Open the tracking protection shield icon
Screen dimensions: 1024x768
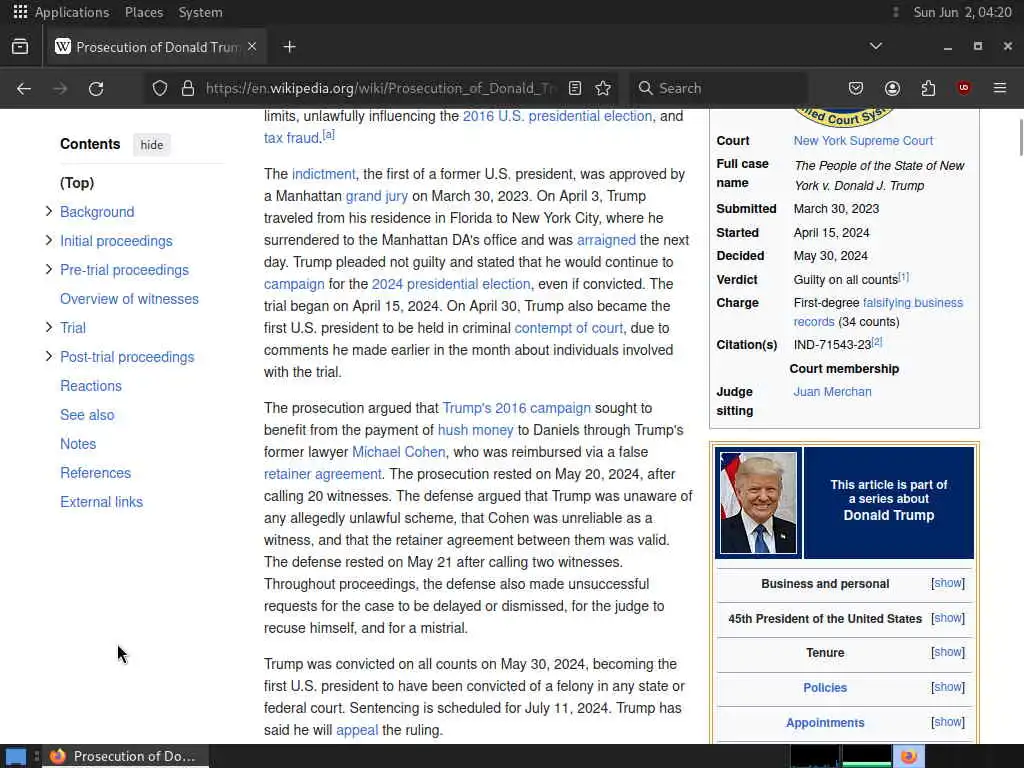tap(160, 88)
